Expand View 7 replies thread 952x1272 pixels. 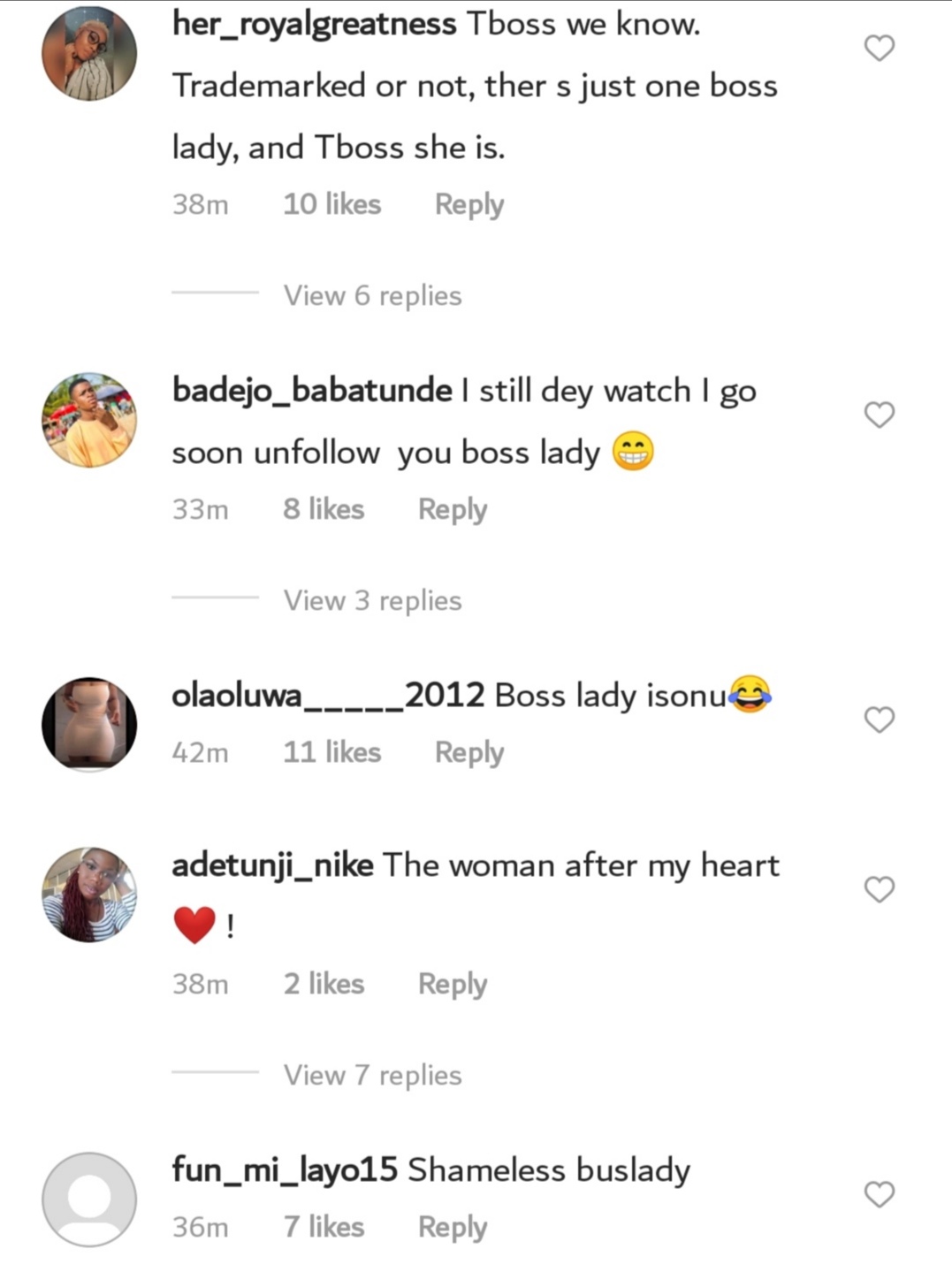(x=372, y=1075)
